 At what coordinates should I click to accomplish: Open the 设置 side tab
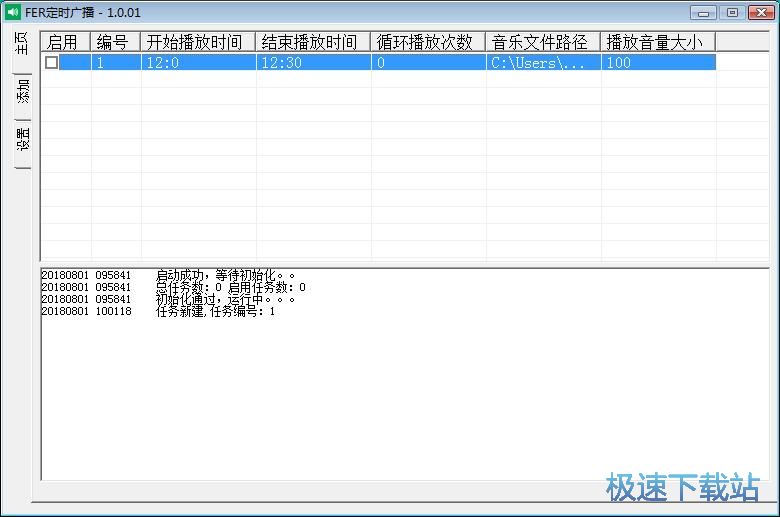(22, 144)
